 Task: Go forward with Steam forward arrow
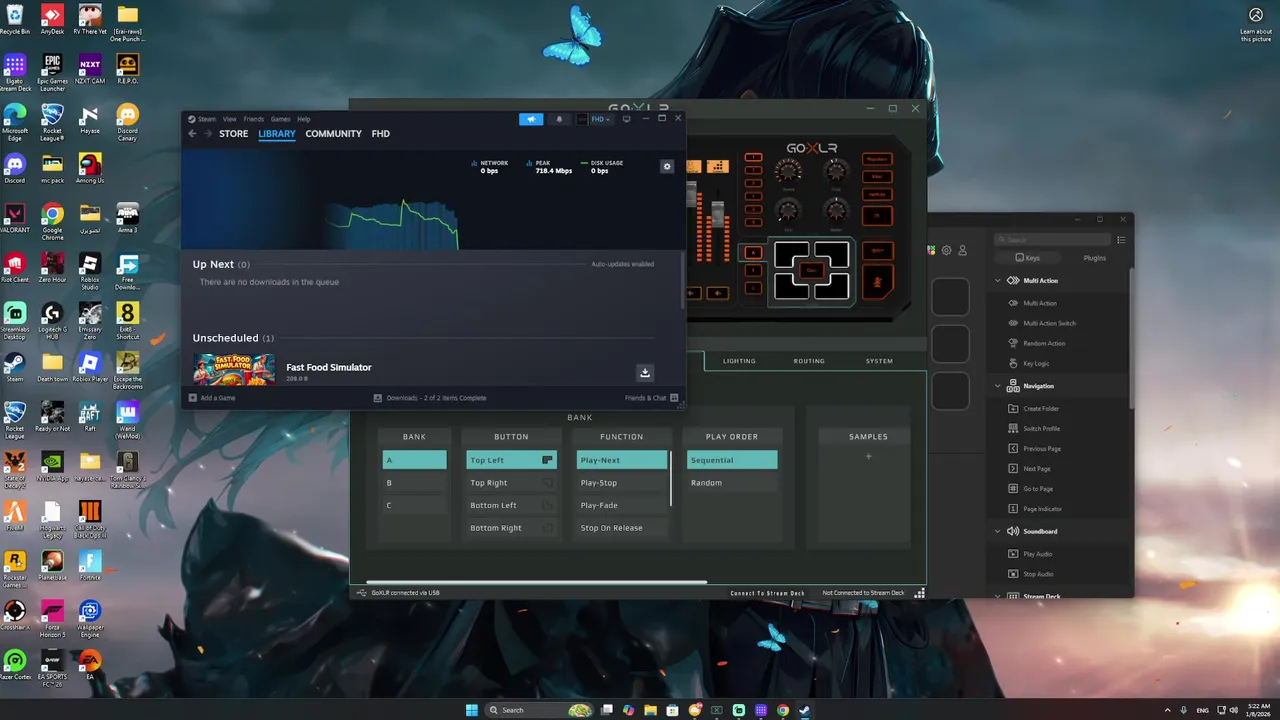tap(209, 134)
